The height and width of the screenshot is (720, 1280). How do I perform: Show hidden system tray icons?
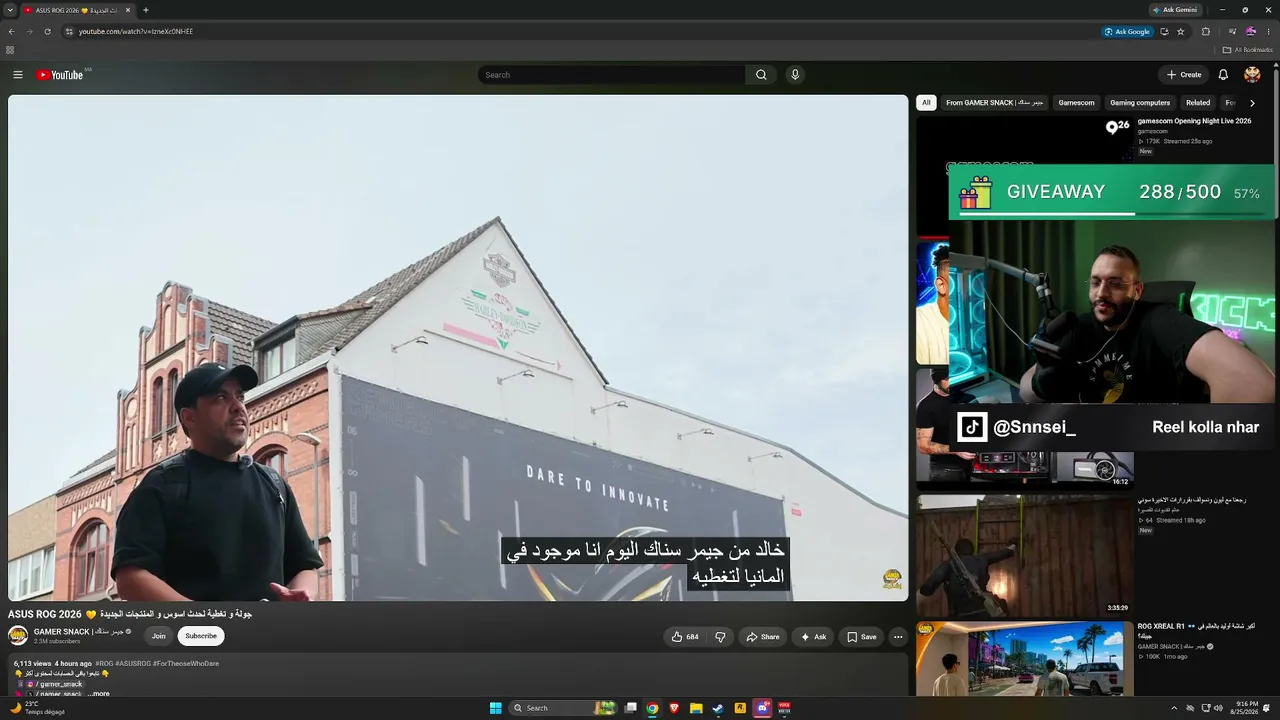[1174, 708]
